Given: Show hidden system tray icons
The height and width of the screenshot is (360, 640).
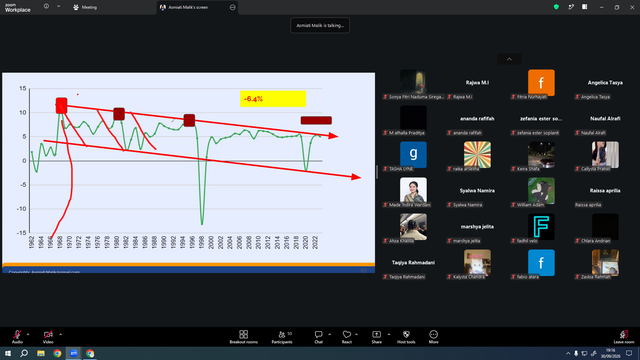Looking at the screenshot, I should coord(568,353).
